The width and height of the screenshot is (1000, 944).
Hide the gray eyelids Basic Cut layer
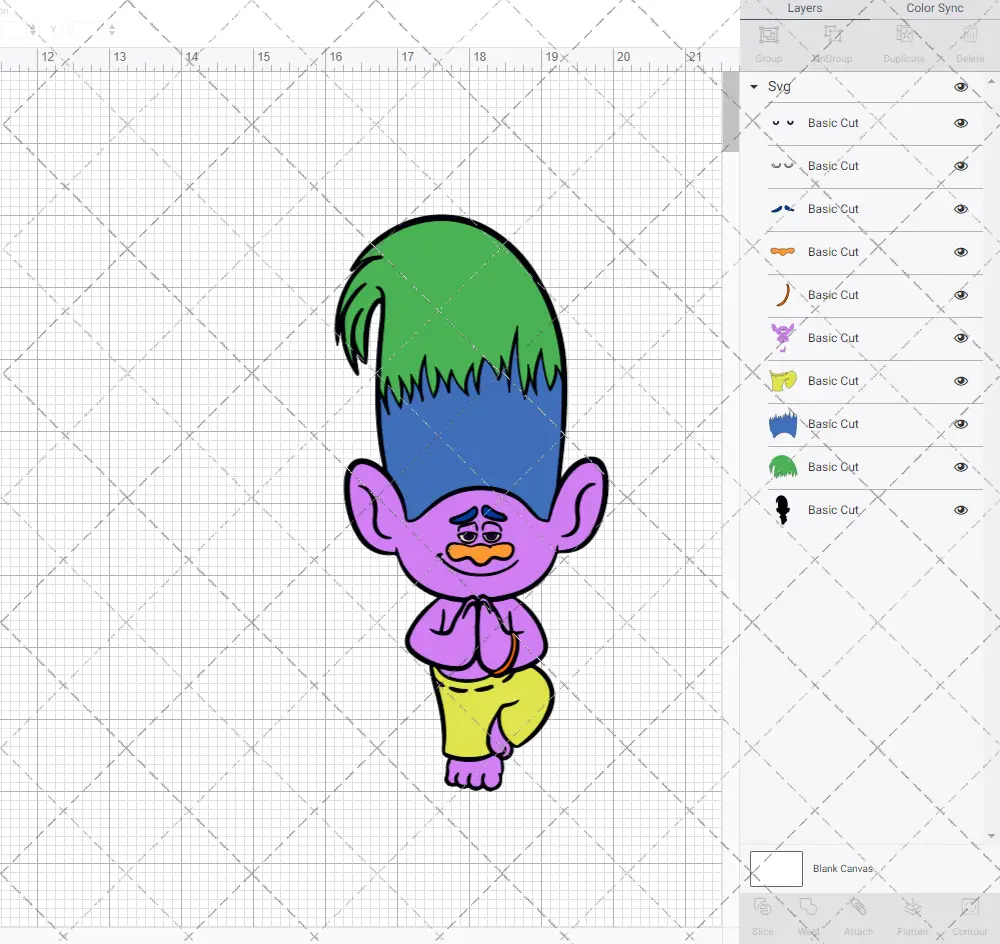(960, 166)
